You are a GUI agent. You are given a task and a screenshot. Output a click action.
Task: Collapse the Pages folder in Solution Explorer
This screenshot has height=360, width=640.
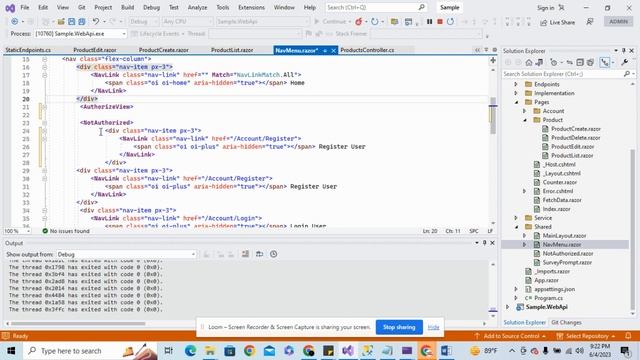pos(517,102)
